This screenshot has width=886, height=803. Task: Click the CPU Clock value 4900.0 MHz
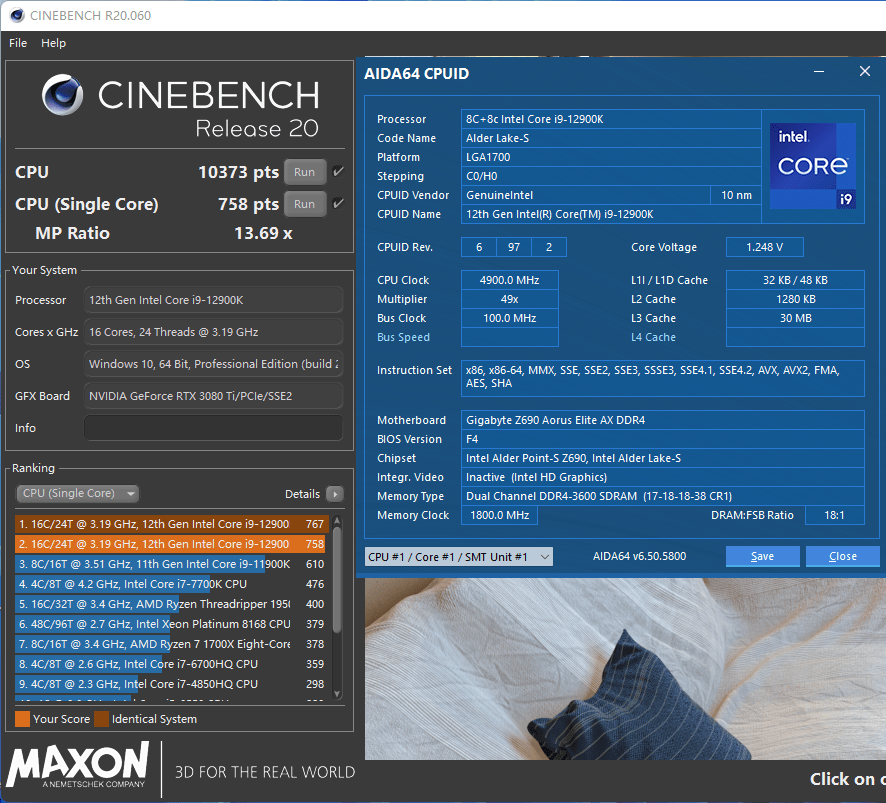(510, 280)
